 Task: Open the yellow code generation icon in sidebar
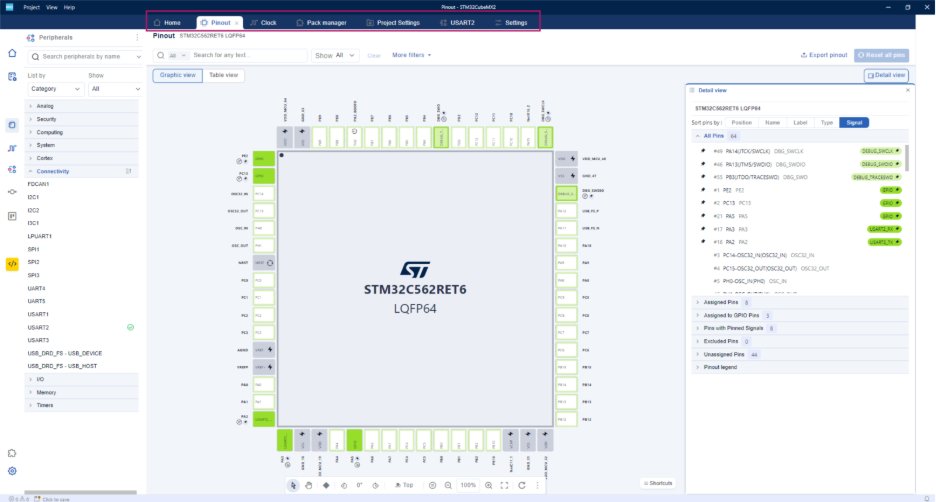coord(12,264)
